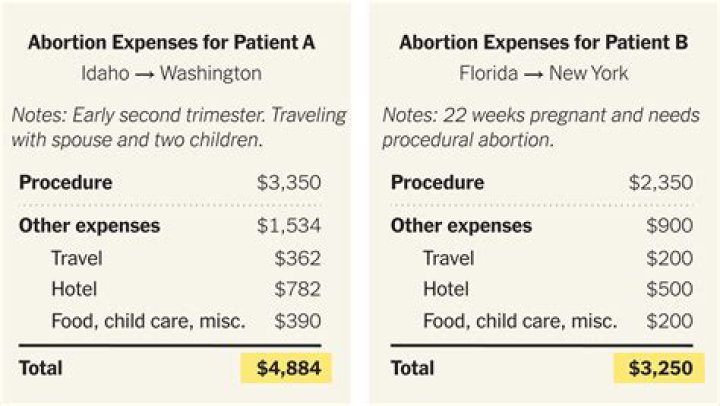Click the Florida origin text

(x=489, y=73)
